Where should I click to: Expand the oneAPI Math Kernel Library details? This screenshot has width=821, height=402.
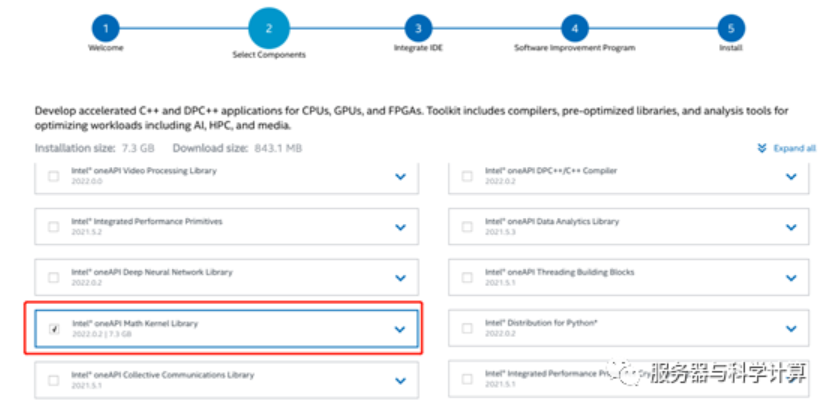400,329
